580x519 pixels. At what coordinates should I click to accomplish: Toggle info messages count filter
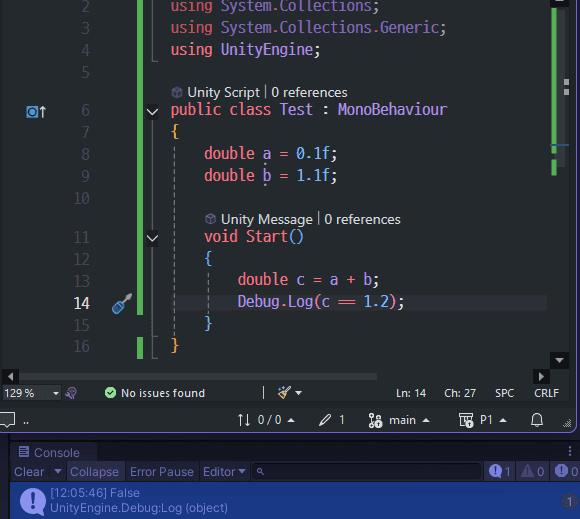point(499,471)
